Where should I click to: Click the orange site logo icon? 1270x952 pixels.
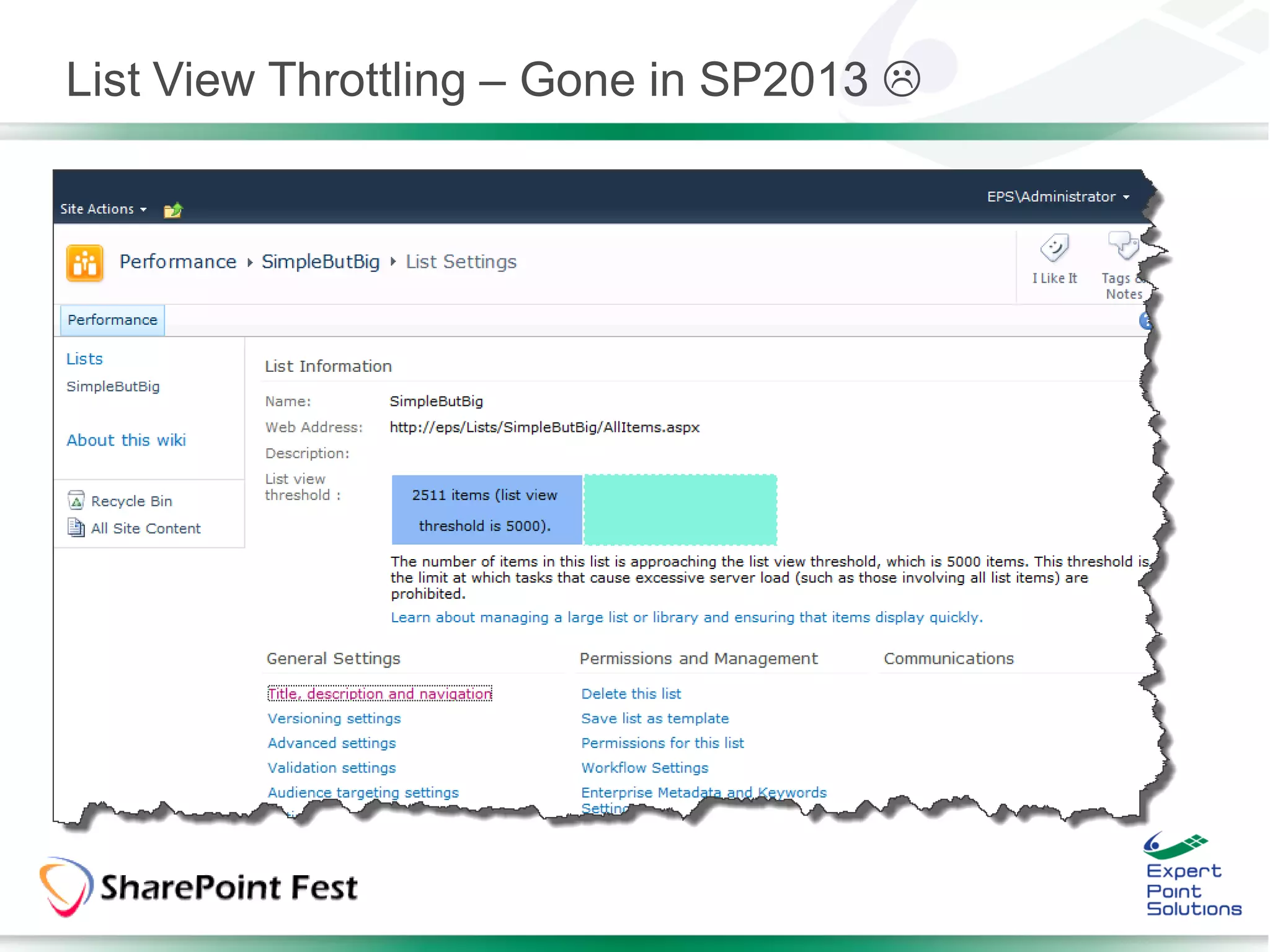click(85, 263)
